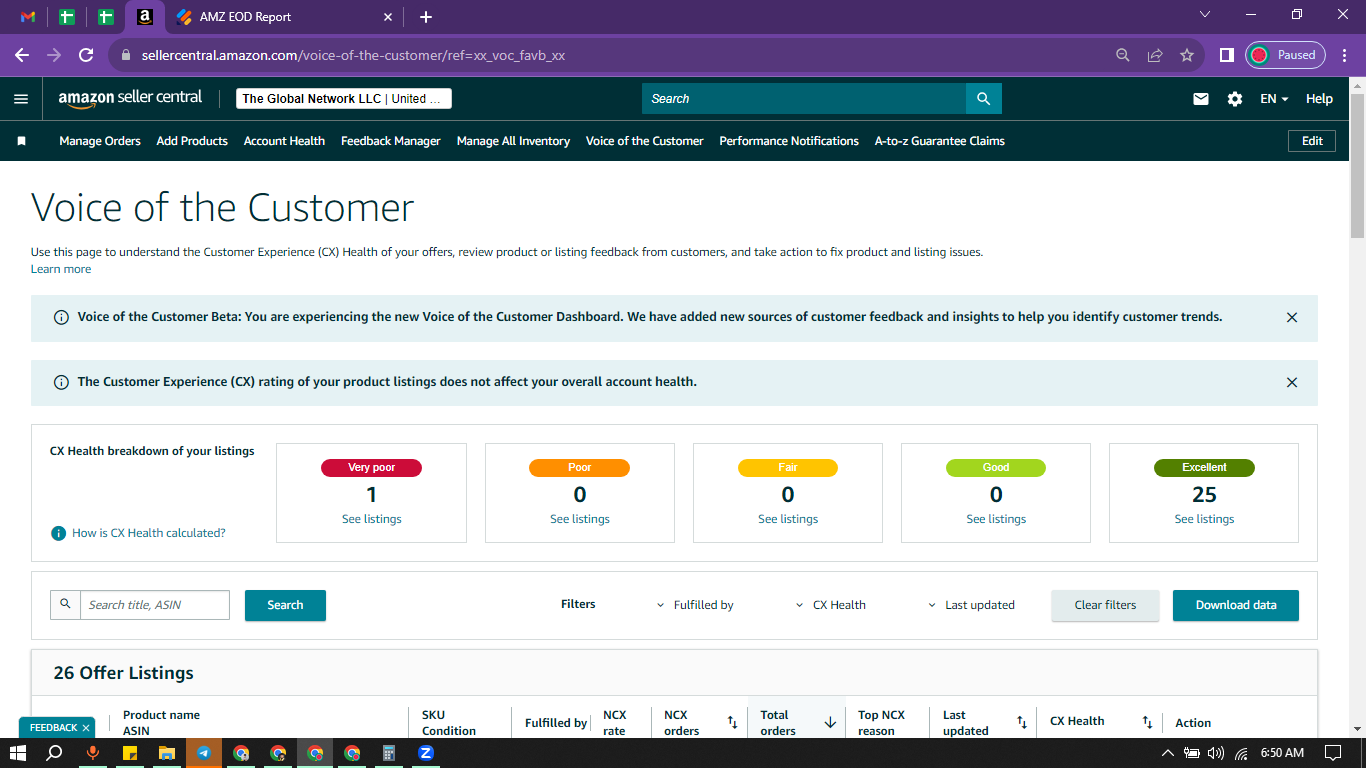Open Sticky Notes from the taskbar
1366x768 pixels.
tap(130, 753)
